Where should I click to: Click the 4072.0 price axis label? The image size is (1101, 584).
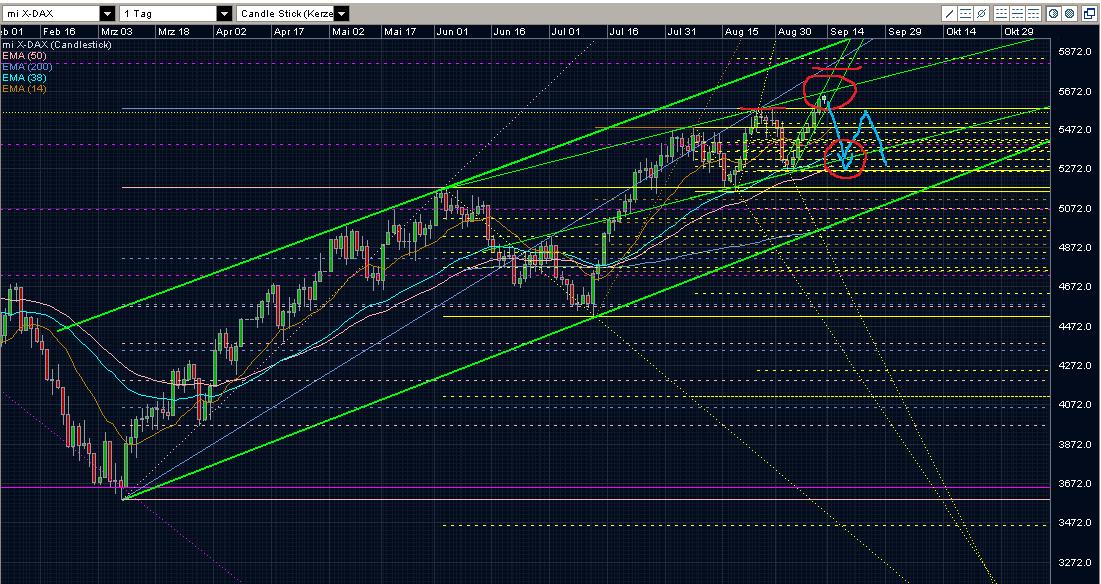coord(1076,405)
